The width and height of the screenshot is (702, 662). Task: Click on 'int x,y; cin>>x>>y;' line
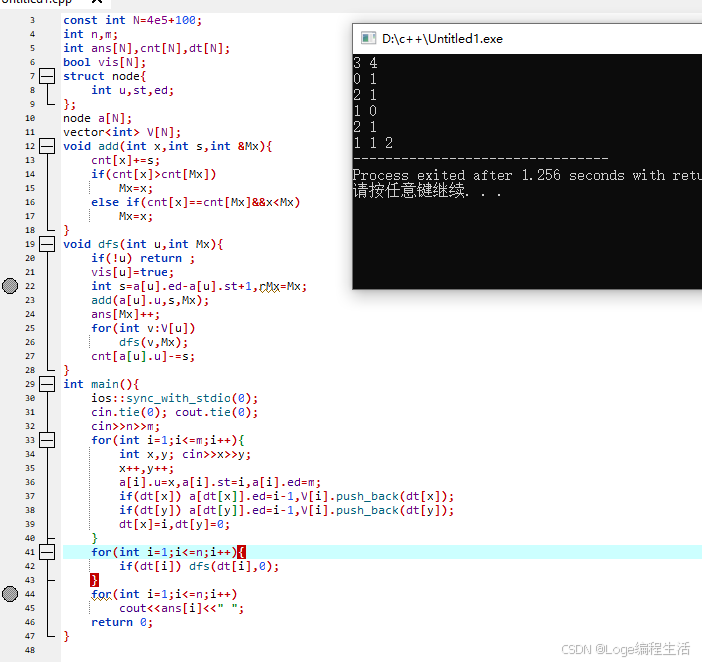coord(185,454)
